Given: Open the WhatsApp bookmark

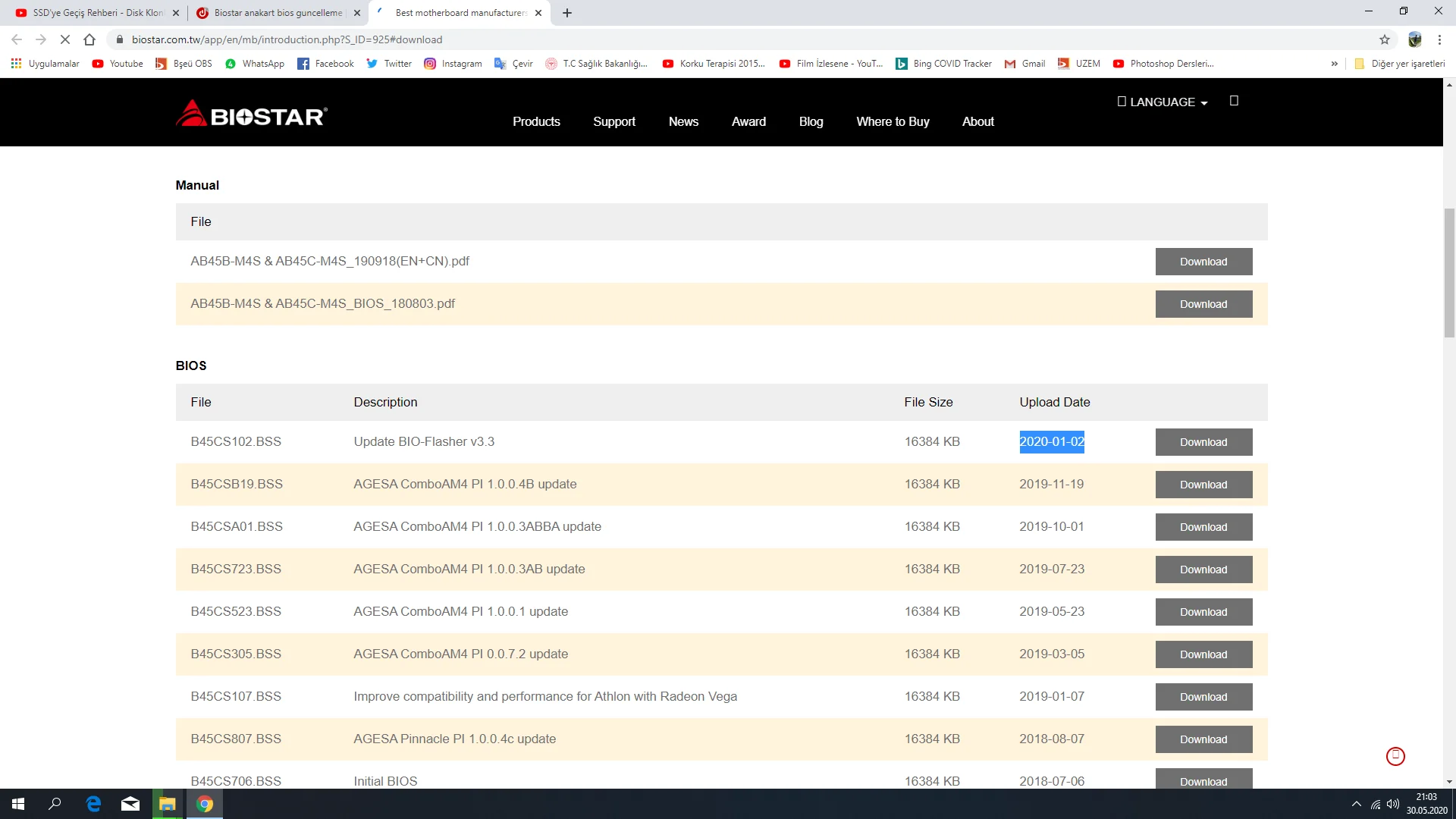Looking at the screenshot, I should (255, 64).
